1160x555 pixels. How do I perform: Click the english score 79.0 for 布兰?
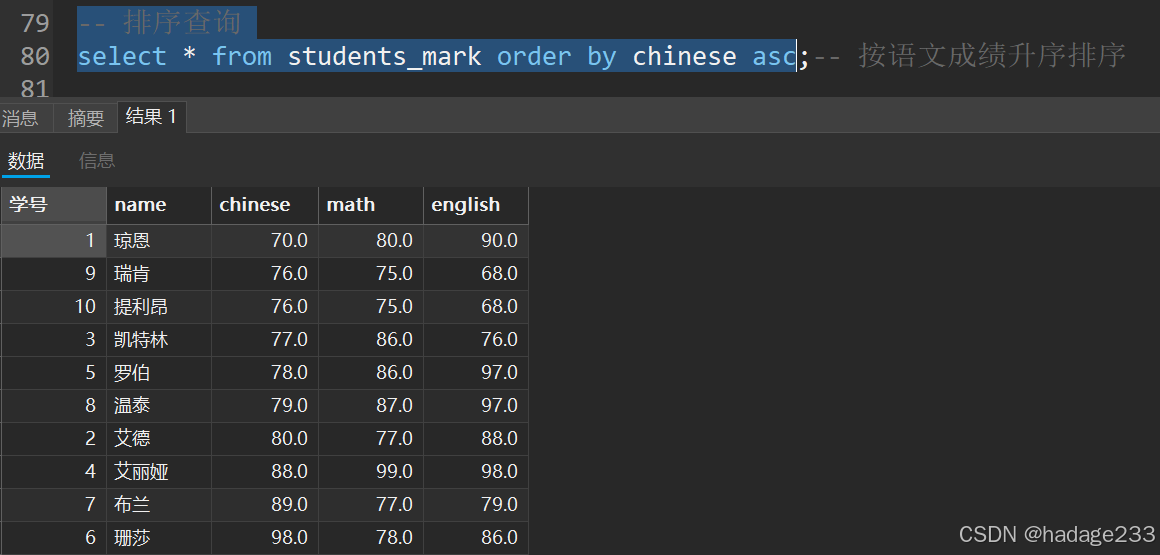click(x=476, y=505)
